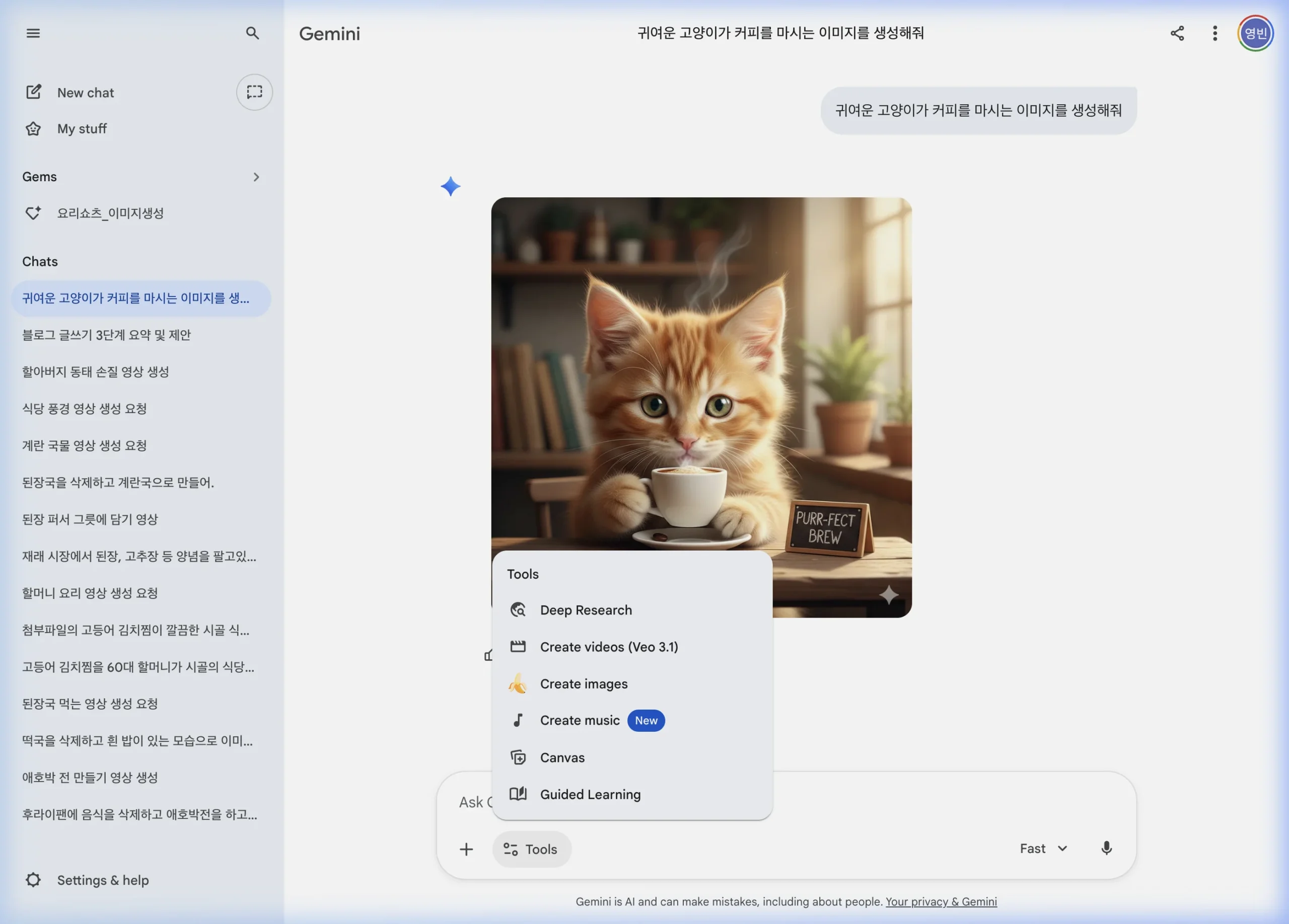Click the search icon in the sidebar
The image size is (1289, 924).
click(x=253, y=33)
